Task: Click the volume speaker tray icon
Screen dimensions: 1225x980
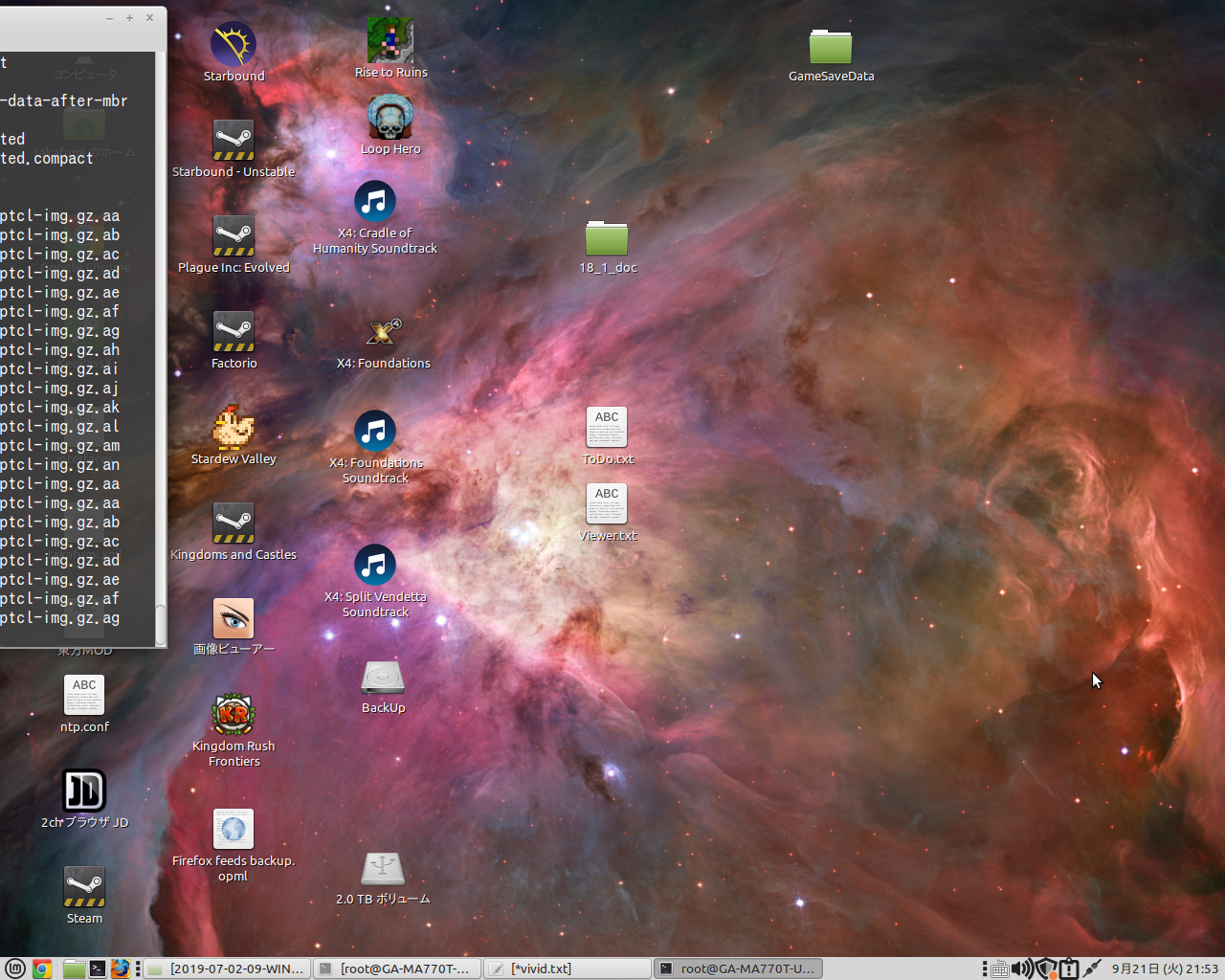Action: 1020,969
